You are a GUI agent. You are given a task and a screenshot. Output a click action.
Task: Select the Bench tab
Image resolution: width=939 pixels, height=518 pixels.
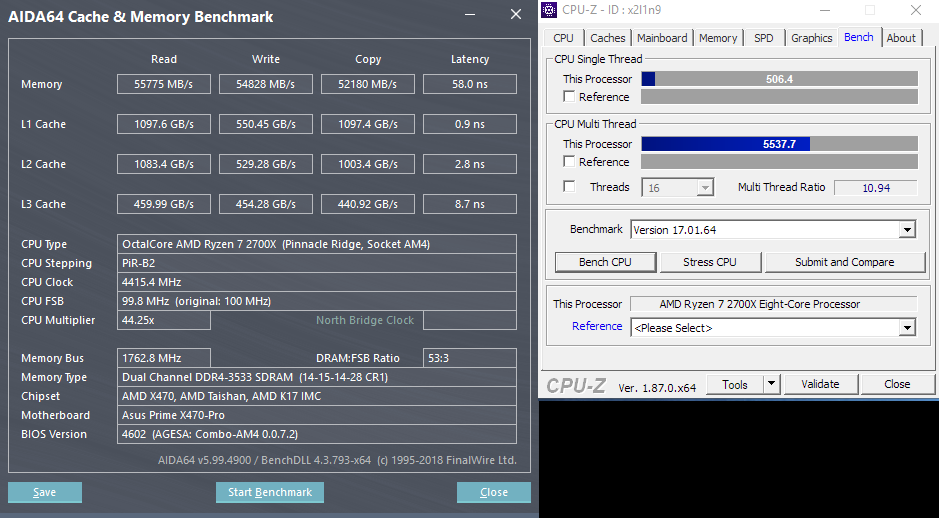coord(859,37)
